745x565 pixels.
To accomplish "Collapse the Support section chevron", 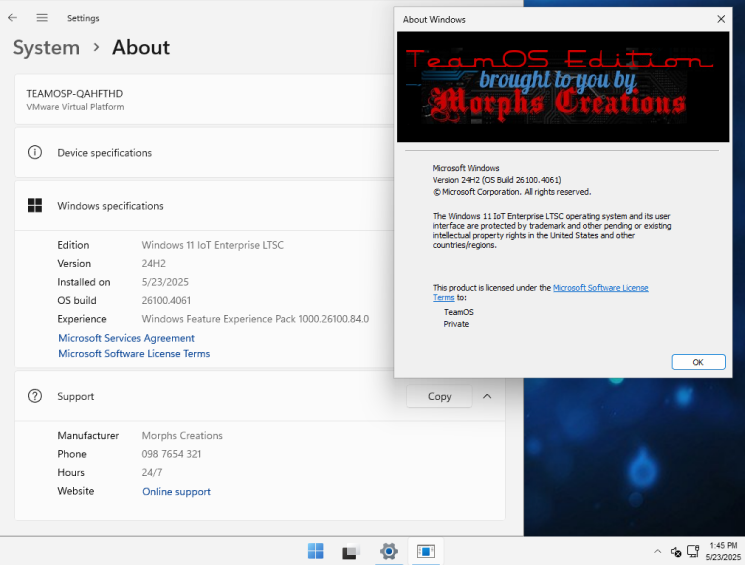I will pyautogui.click(x=487, y=396).
